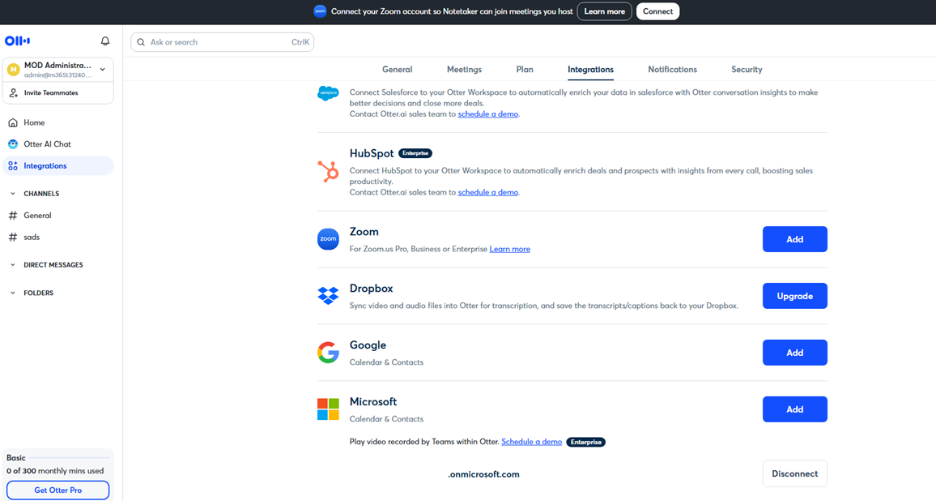
Task: Collapse the CHANNELS section
Action: [13, 193]
